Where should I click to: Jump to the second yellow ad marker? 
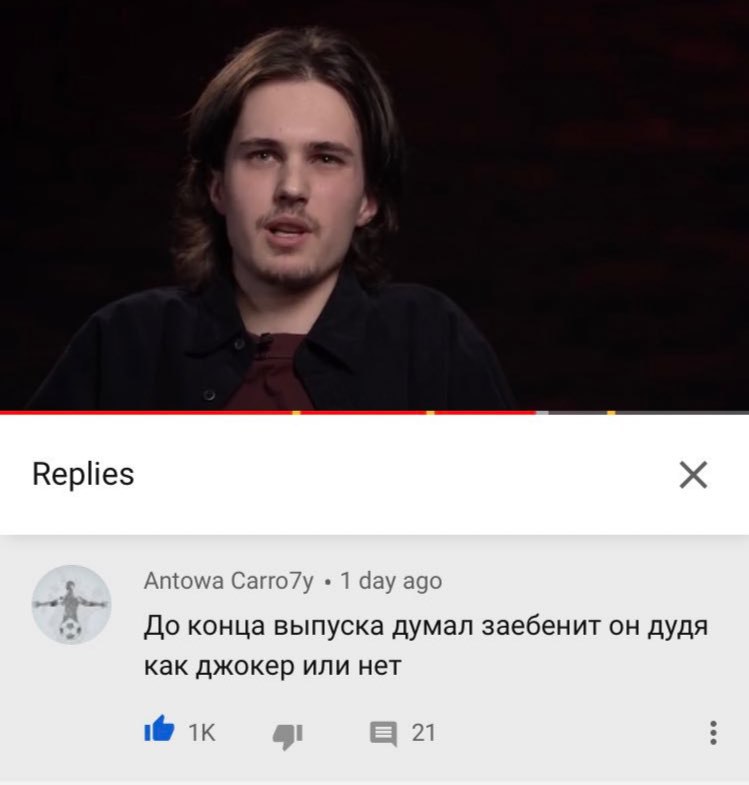pyautogui.click(x=431, y=413)
